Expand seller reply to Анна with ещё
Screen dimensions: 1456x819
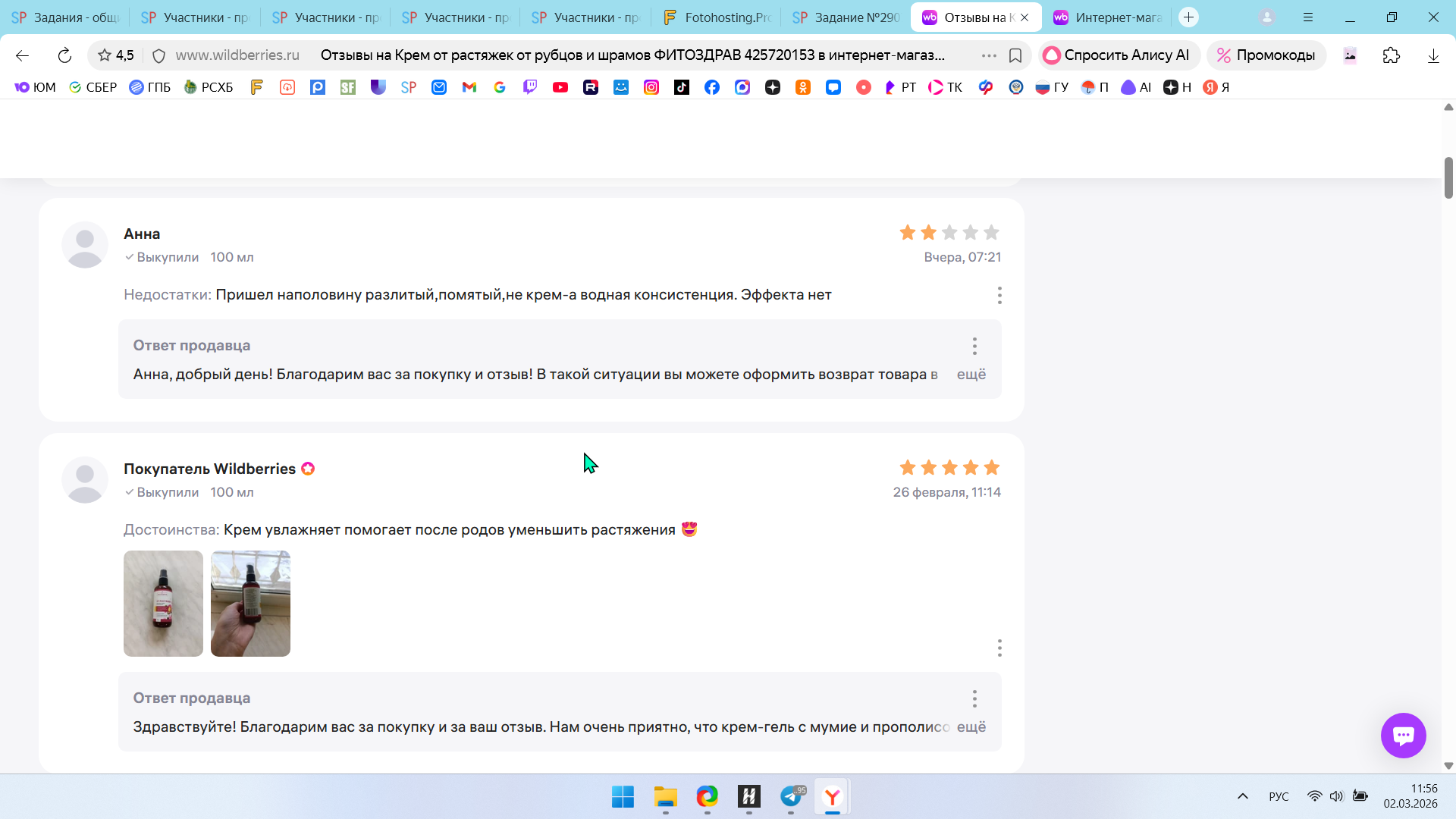971,375
